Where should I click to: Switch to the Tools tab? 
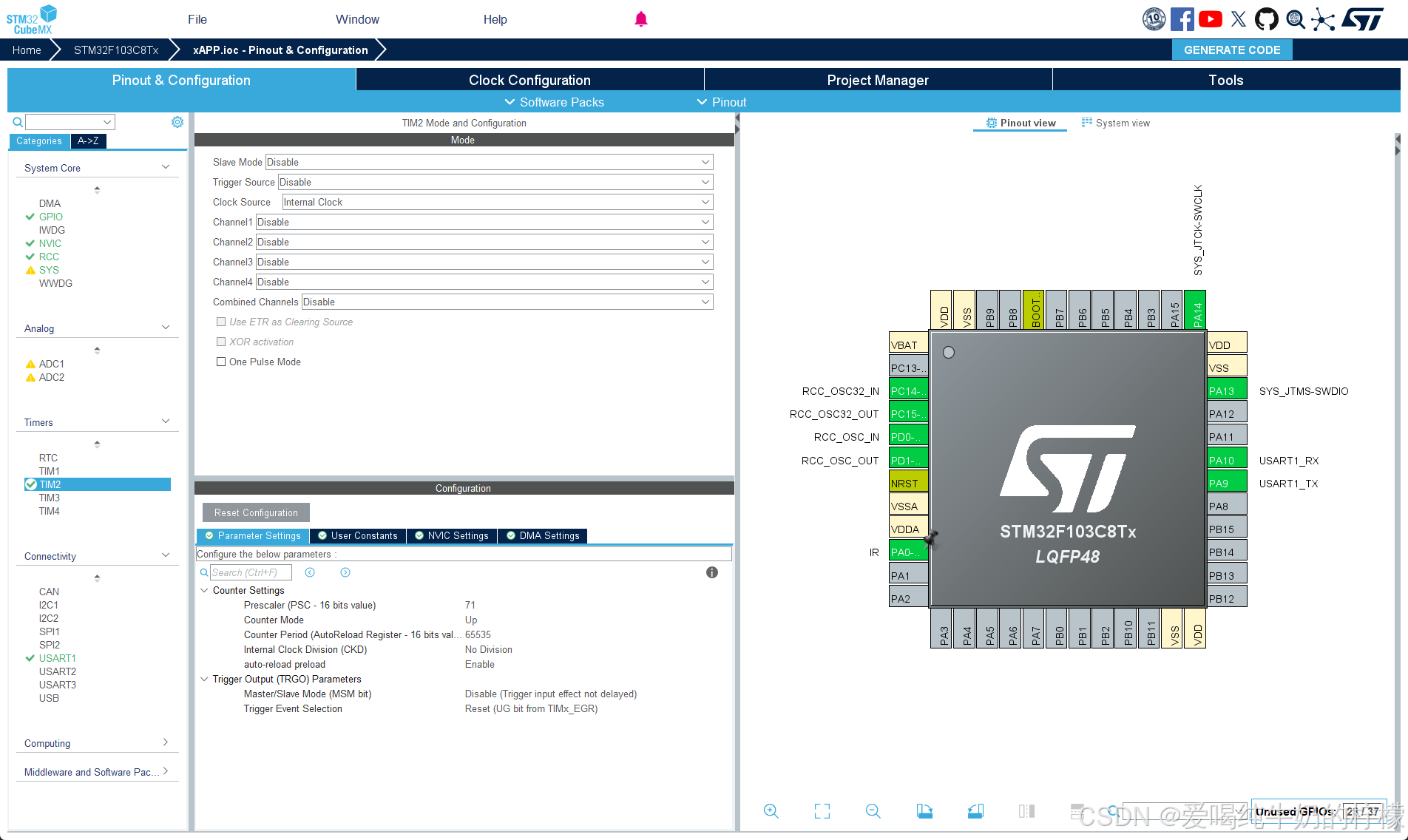pyautogui.click(x=1226, y=80)
